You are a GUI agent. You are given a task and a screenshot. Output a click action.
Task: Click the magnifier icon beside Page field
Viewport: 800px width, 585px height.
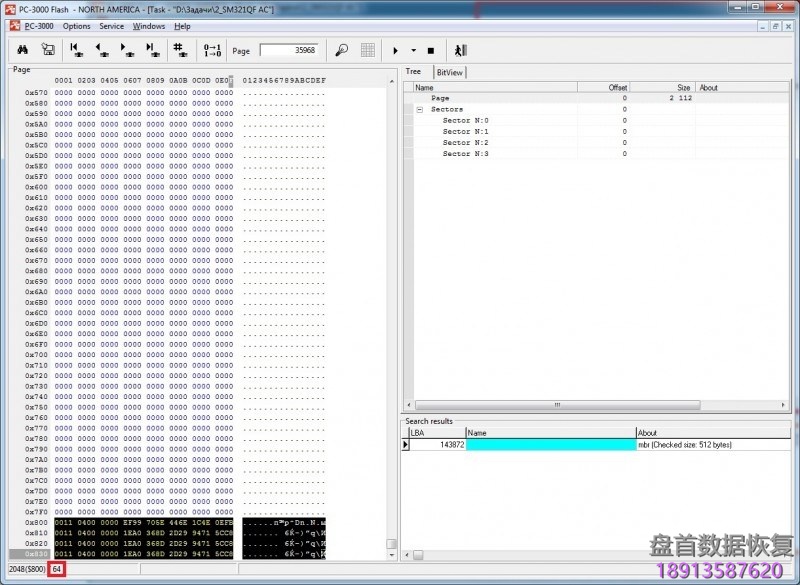point(341,50)
